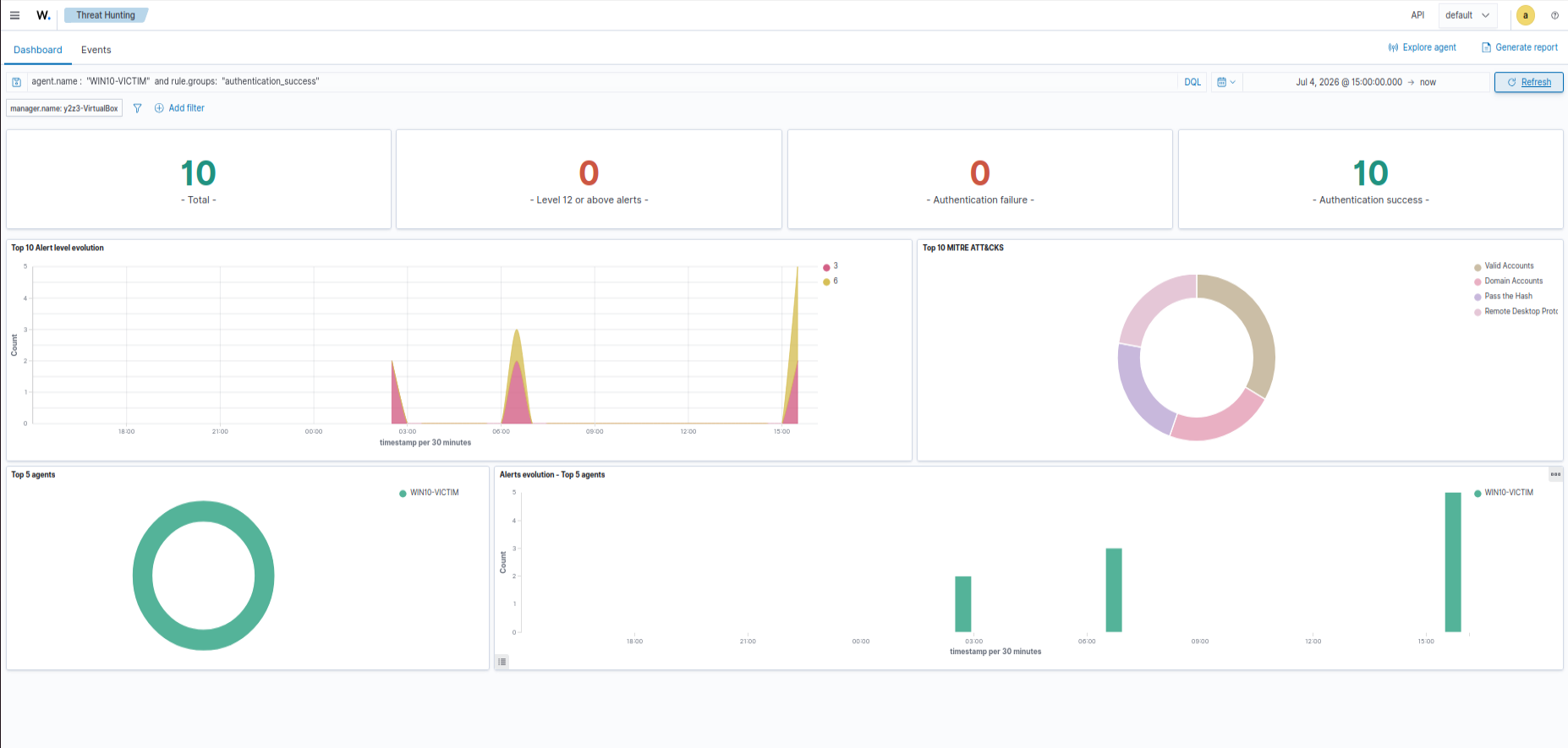The width and height of the screenshot is (1568, 748).
Task: Edit the start date Jul 4, 2026
Action: tap(1349, 82)
